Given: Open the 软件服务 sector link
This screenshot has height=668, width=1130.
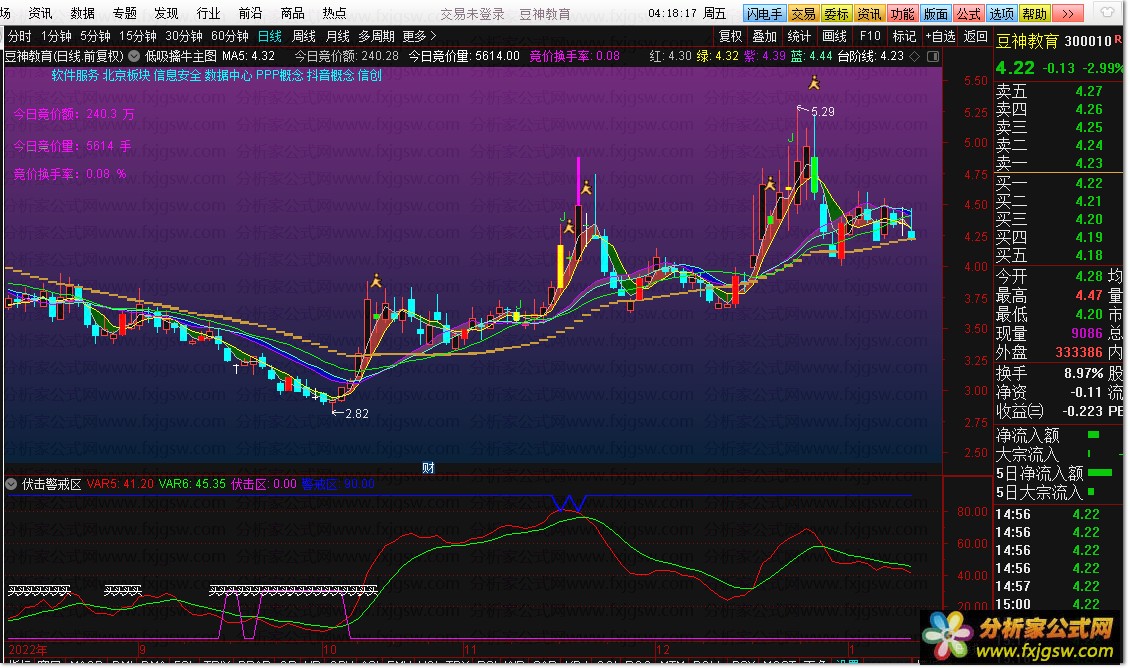Looking at the screenshot, I should pyautogui.click(x=75, y=75).
